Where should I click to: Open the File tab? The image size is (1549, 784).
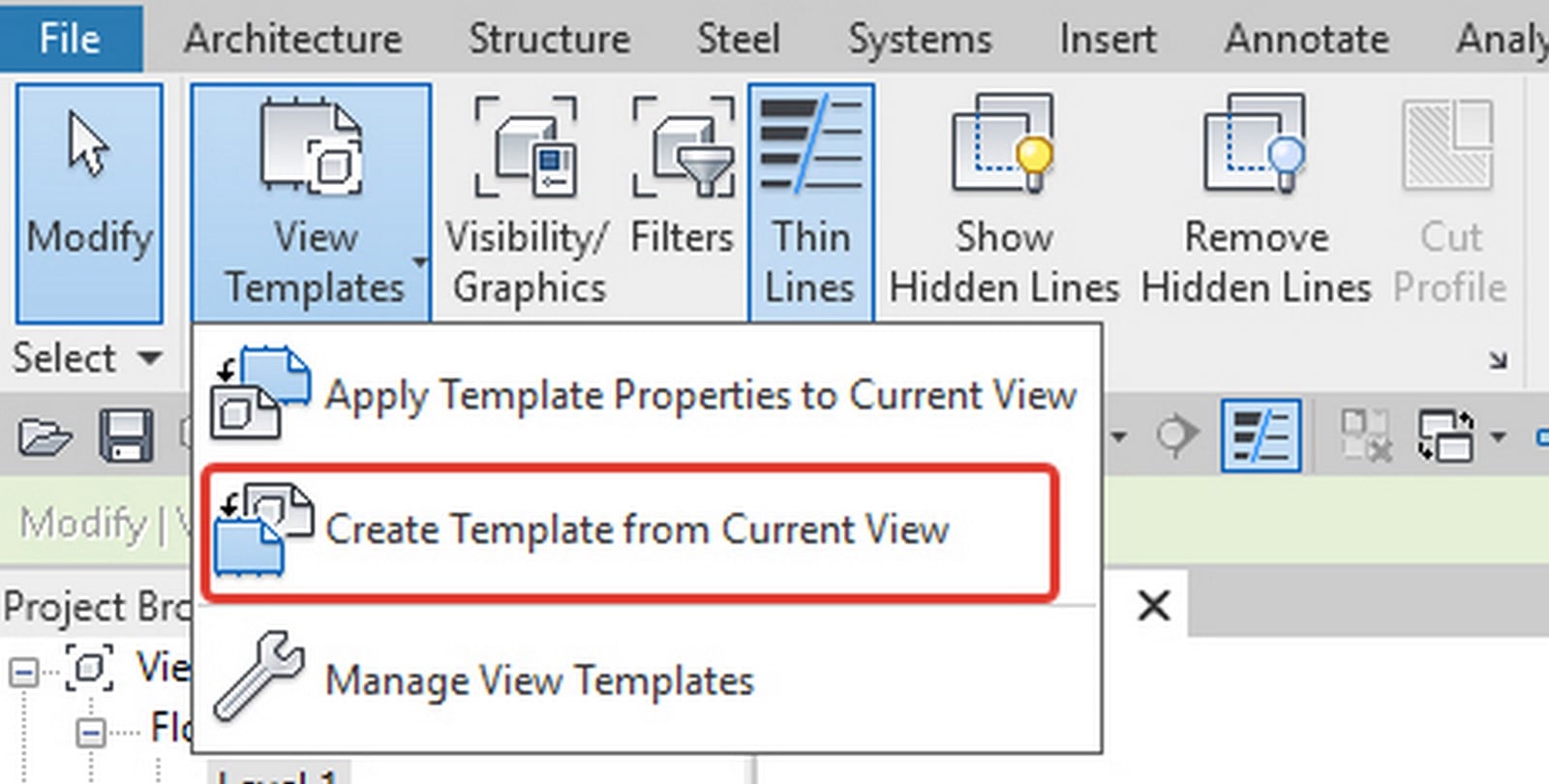pos(71,38)
